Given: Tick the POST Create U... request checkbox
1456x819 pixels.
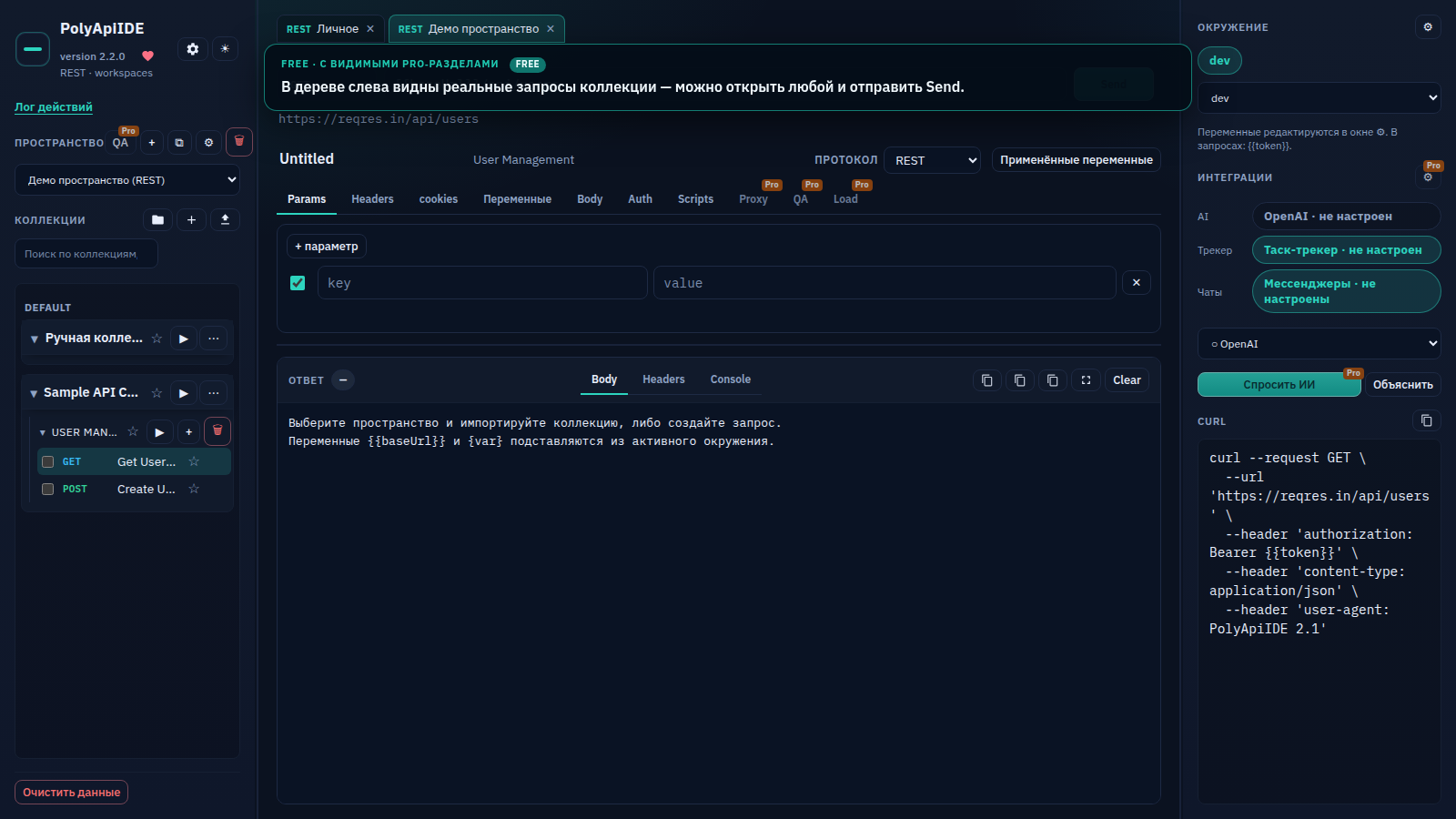Looking at the screenshot, I should pos(48,490).
